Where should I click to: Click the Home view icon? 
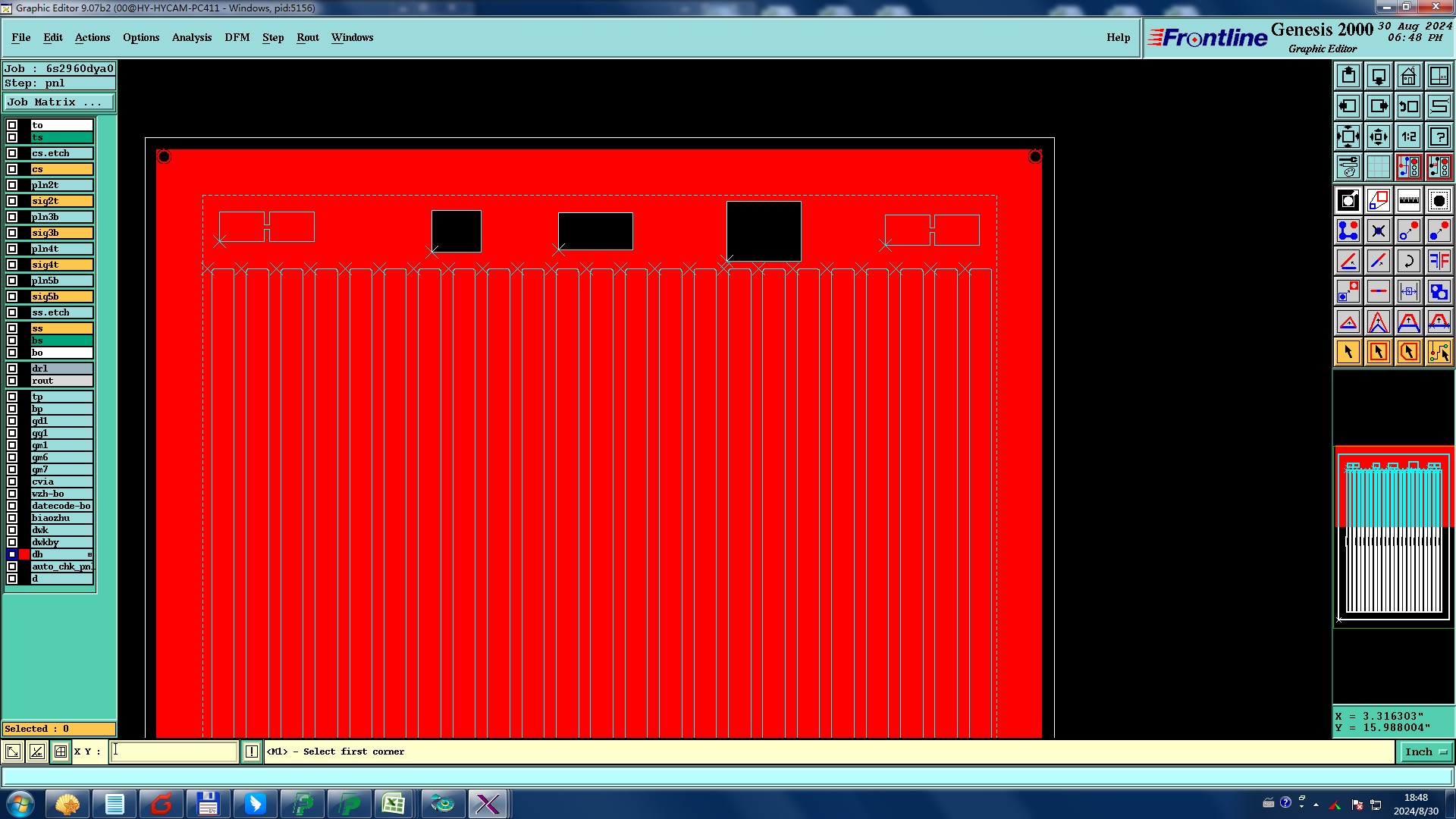click(x=1408, y=76)
